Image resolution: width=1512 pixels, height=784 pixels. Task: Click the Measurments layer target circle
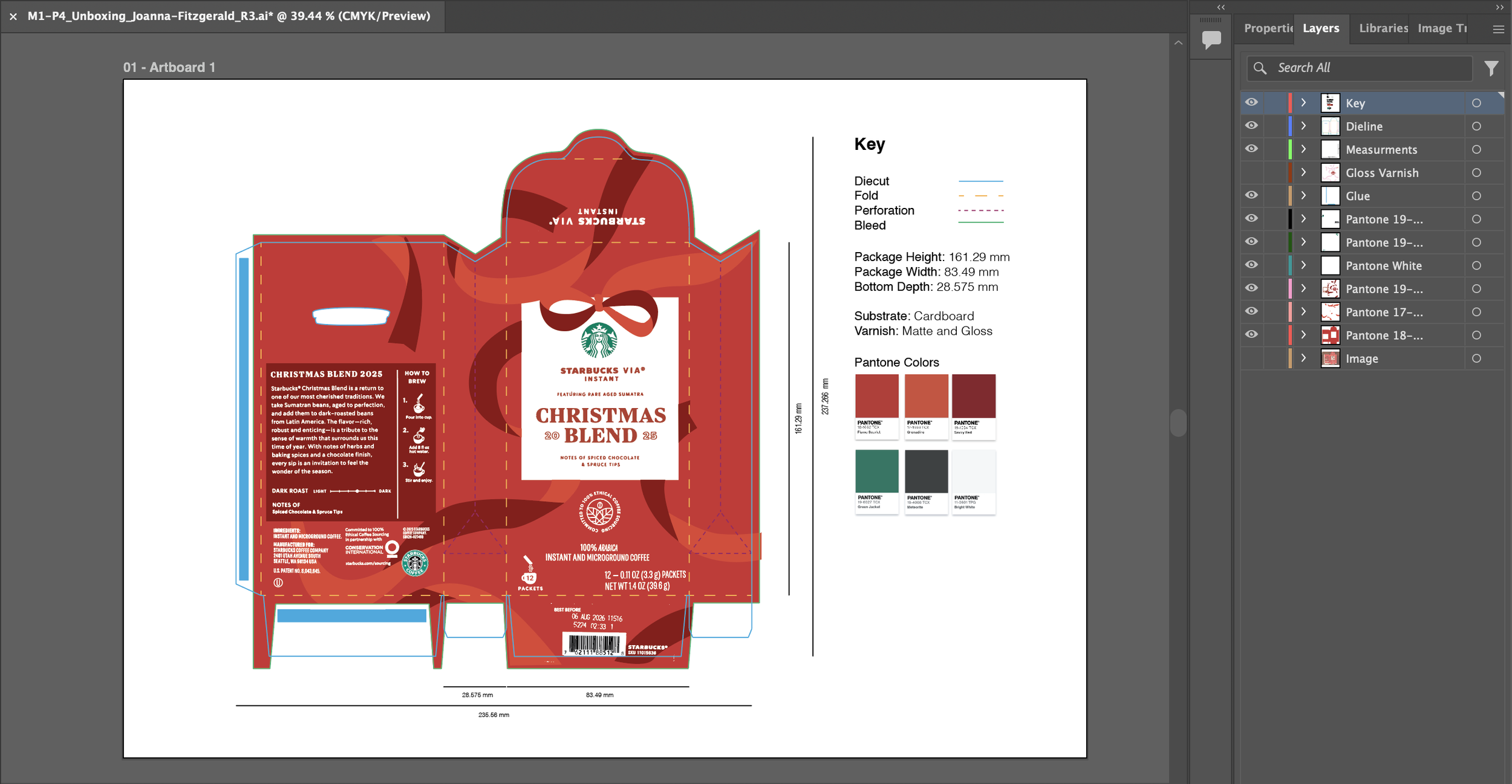[x=1476, y=150]
